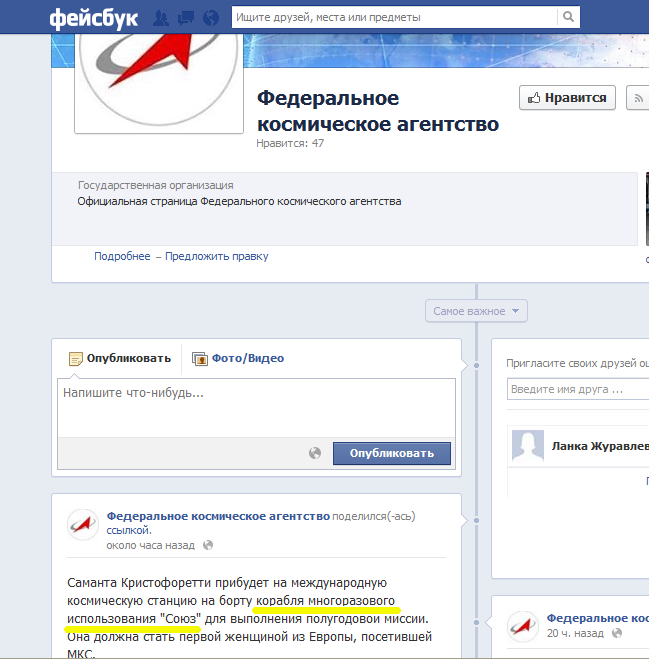This screenshot has width=649, height=659.
Task: Open the Подробнее link
Action: pos(122,256)
